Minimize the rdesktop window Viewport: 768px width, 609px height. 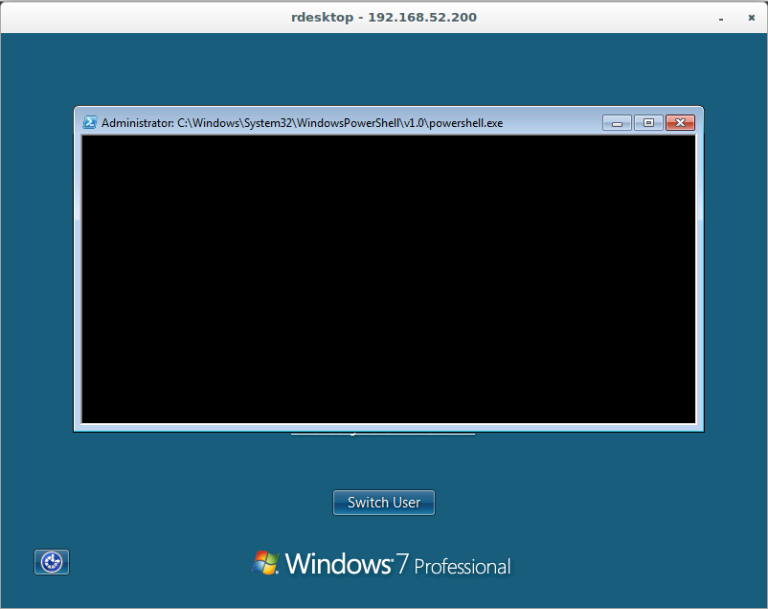720,17
